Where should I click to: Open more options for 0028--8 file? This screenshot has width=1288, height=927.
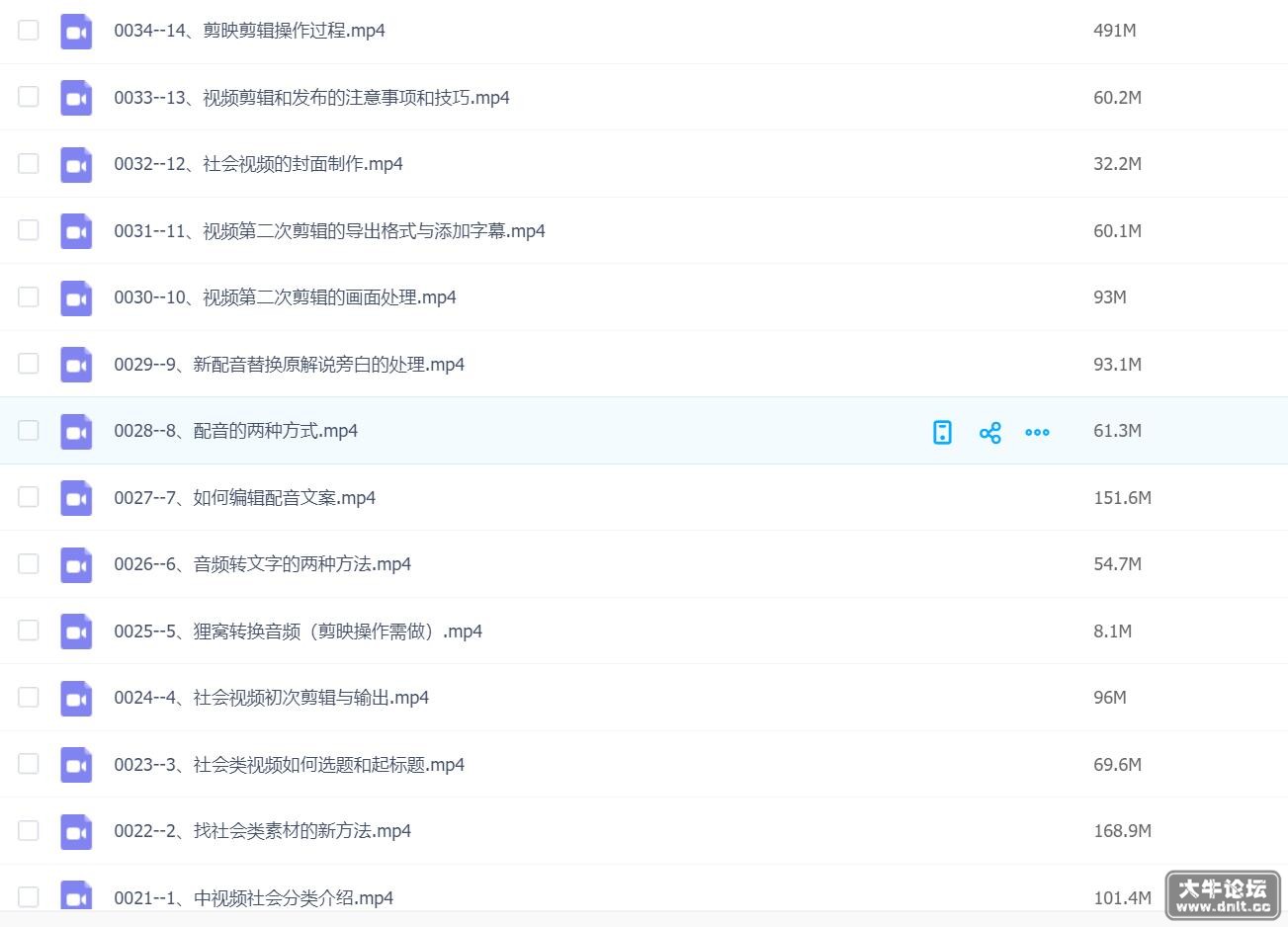[1037, 432]
